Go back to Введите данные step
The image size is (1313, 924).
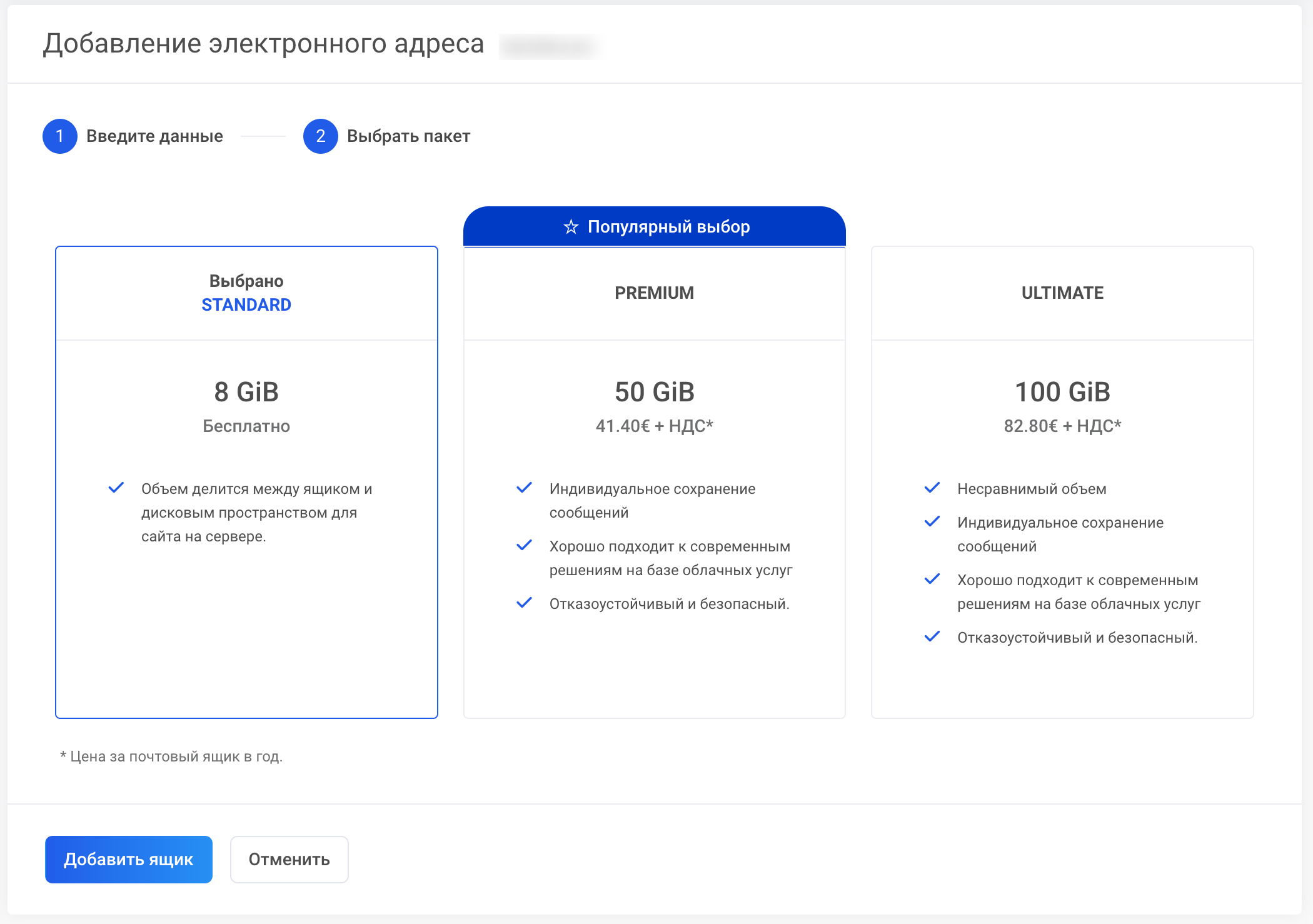click(154, 136)
